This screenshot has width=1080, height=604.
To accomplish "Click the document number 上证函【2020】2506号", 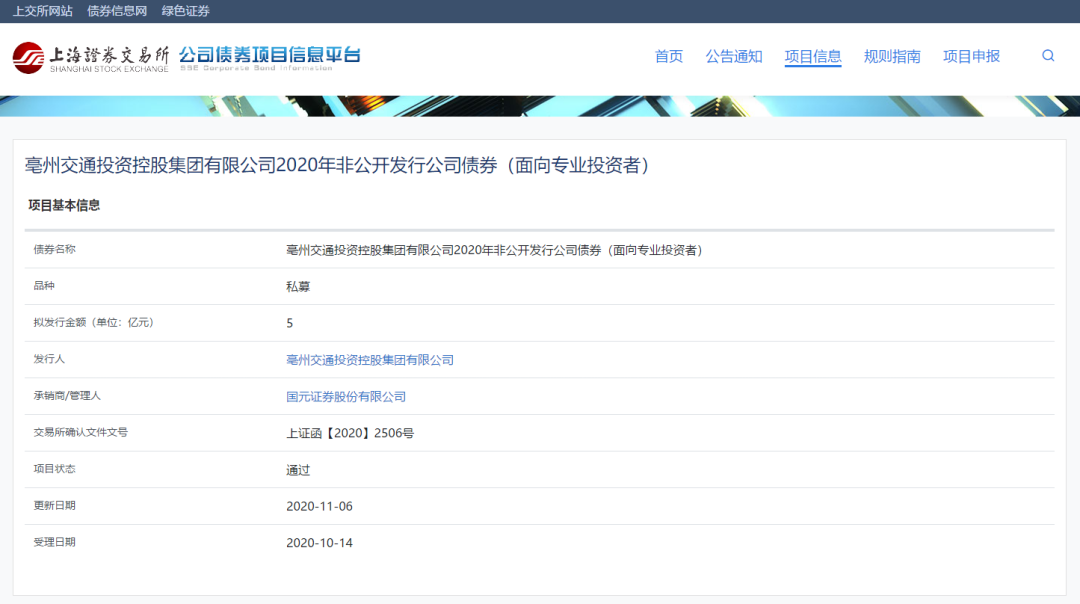I will tap(350, 434).
